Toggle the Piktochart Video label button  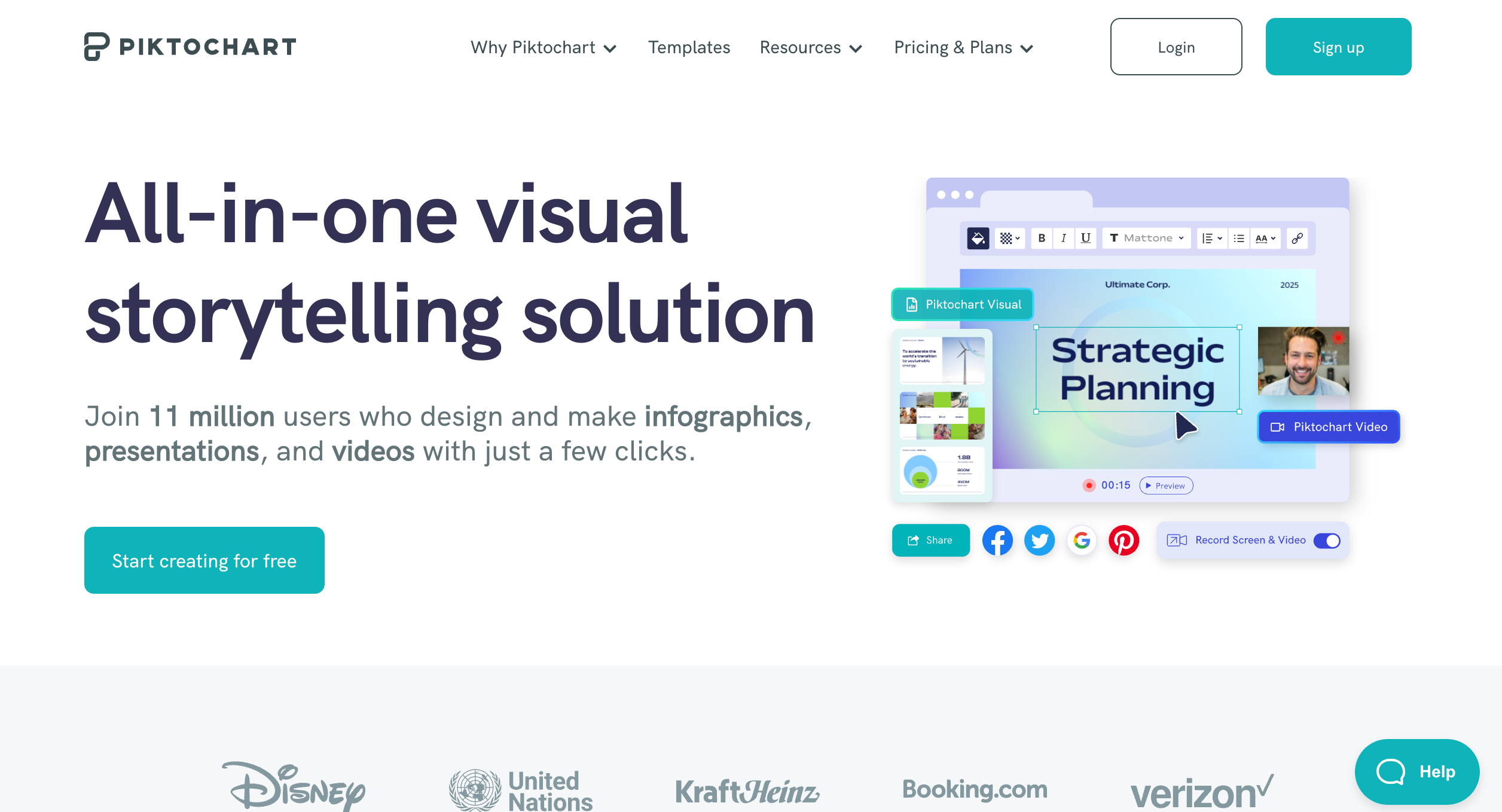1329,427
